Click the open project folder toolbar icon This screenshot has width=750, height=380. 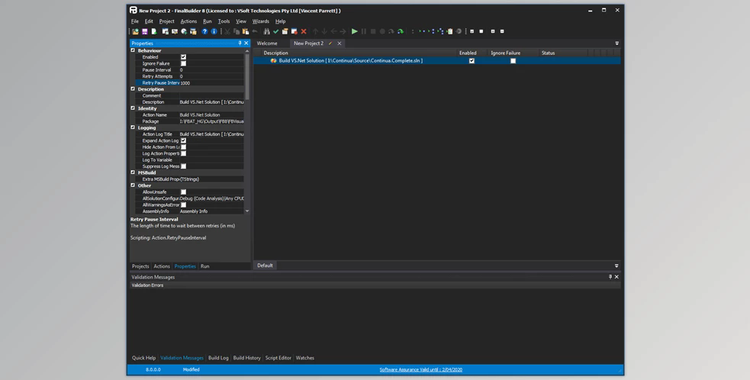[x=135, y=32]
